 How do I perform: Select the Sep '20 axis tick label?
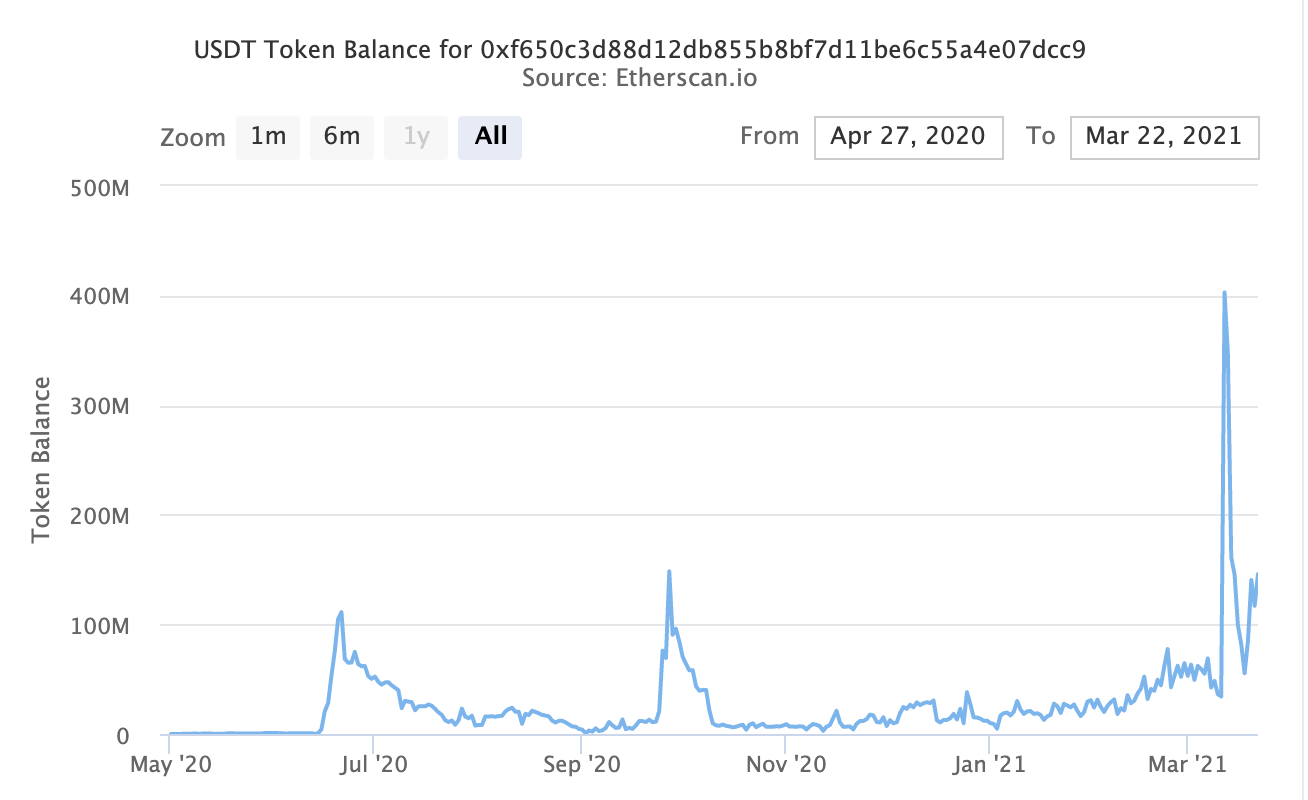[x=582, y=763]
